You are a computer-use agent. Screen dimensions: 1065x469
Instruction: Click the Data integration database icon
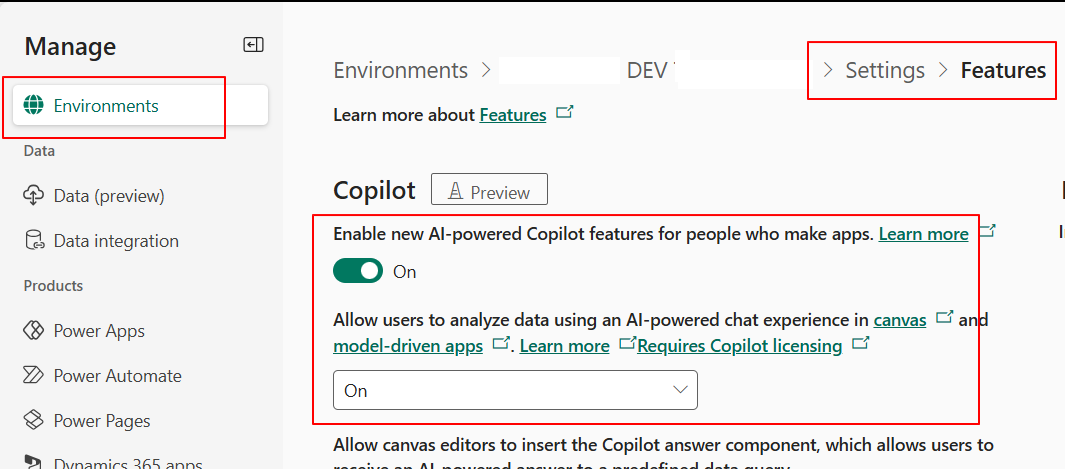pyautogui.click(x=33, y=241)
